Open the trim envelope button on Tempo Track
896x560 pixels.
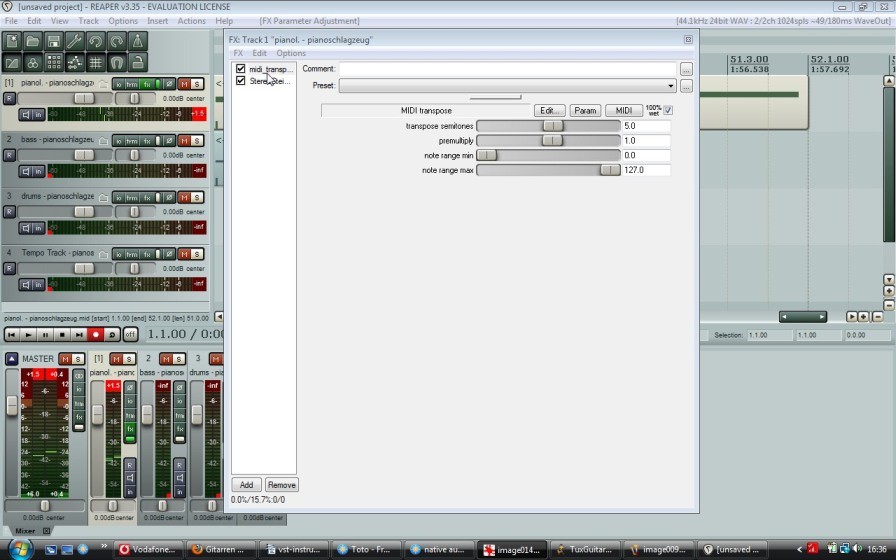[132, 254]
